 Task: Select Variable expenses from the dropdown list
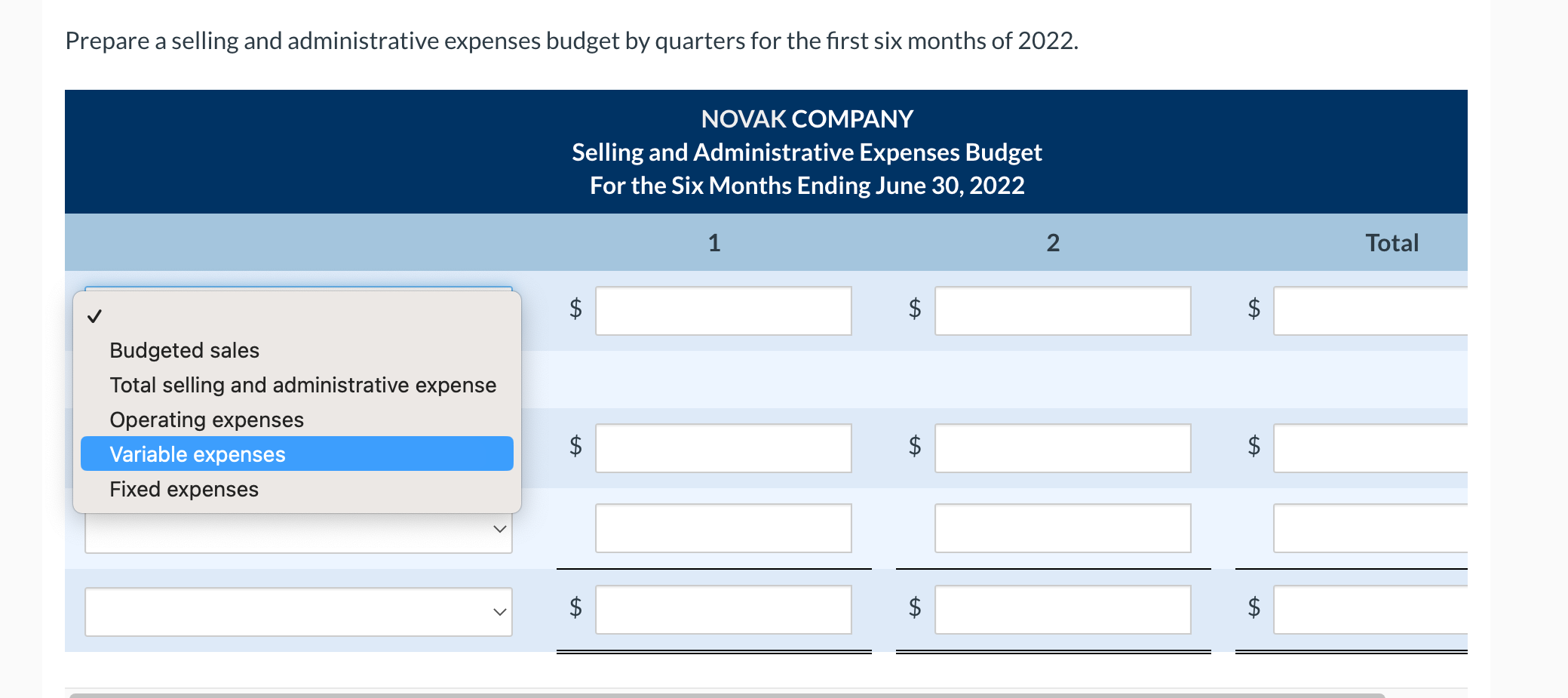tap(198, 454)
